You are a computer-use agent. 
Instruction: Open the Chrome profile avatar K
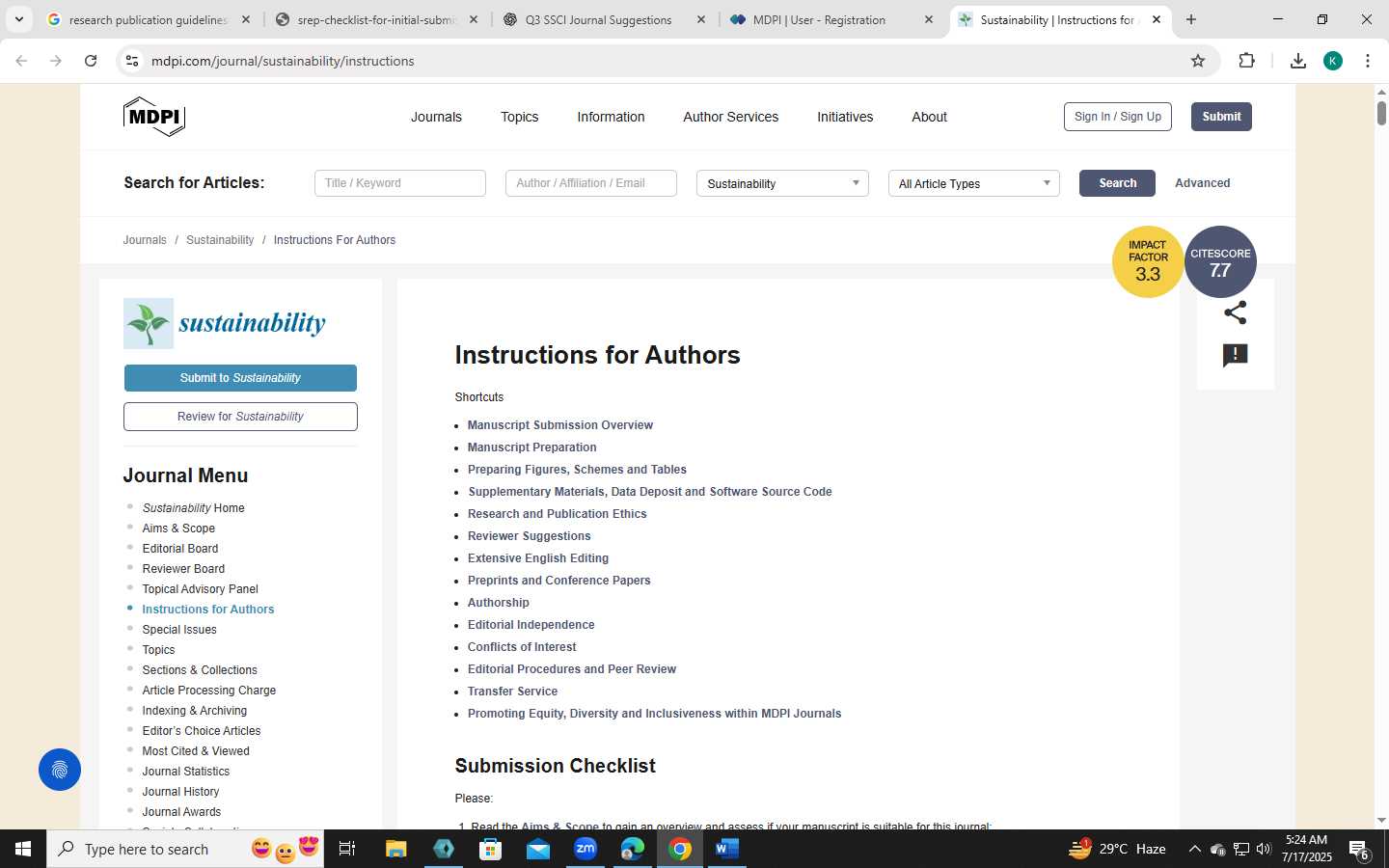pos(1333,61)
